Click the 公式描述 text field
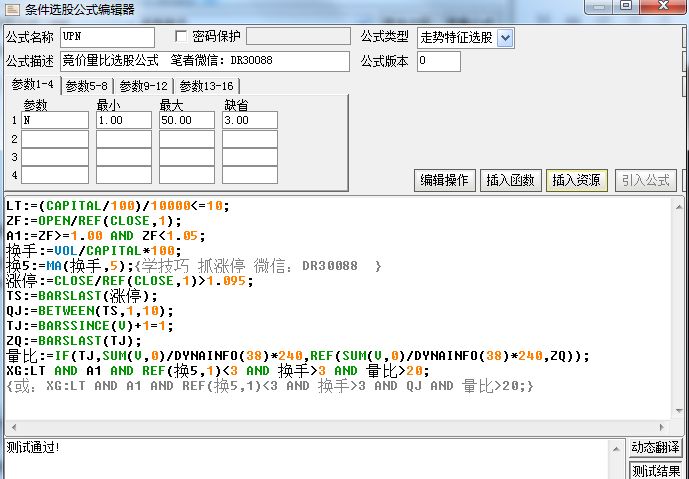Viewport: 689px width, 479px height. 205,61
